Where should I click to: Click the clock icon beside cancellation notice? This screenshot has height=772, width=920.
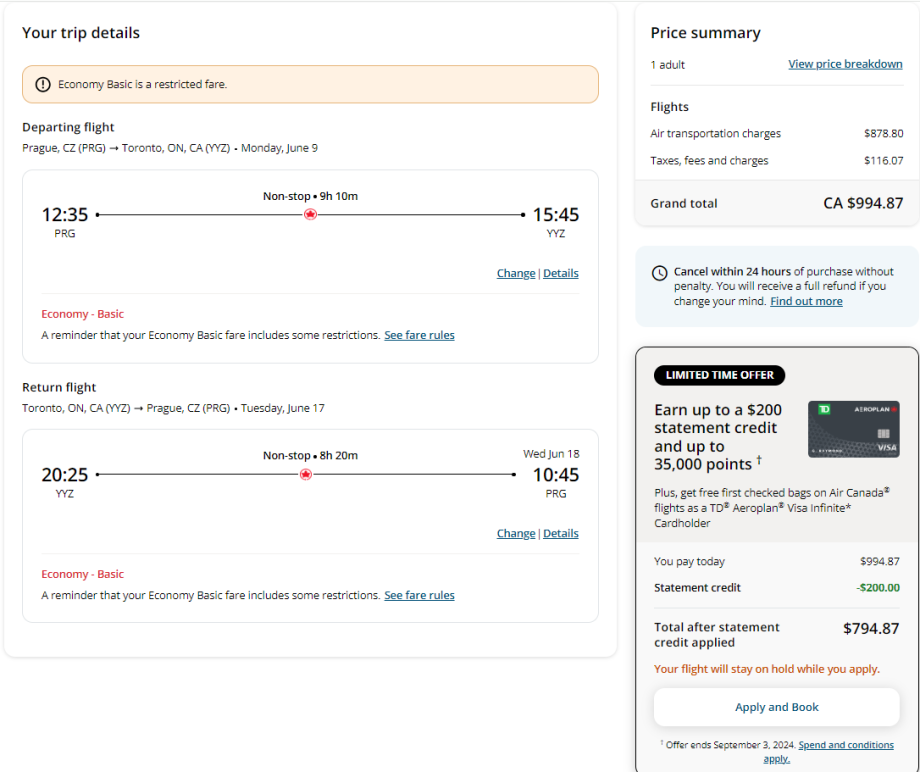[x=660, y=273]
